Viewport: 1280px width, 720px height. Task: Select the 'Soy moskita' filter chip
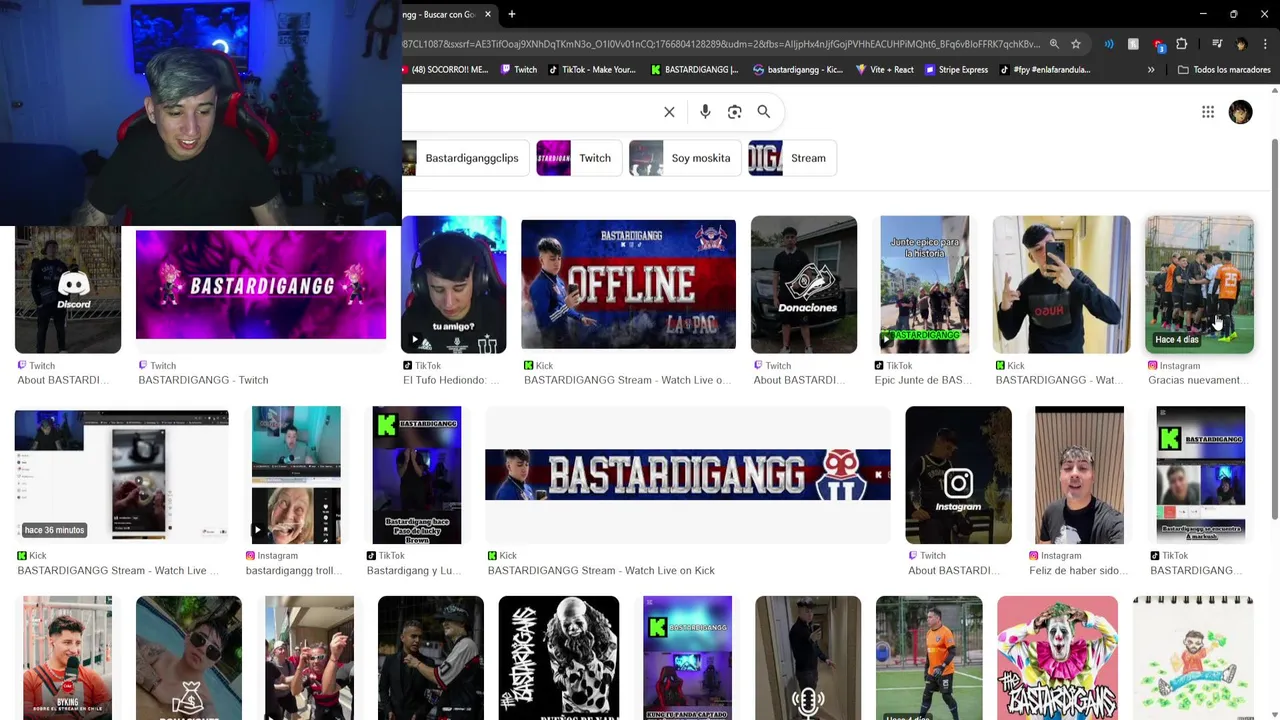point(685,158)
